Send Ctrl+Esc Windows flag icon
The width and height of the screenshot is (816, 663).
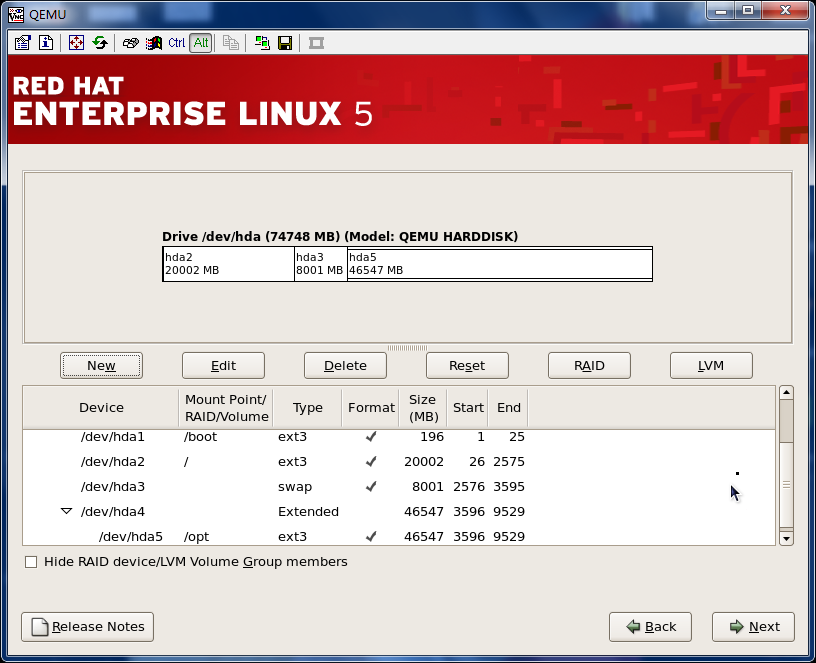click(154, 43)
